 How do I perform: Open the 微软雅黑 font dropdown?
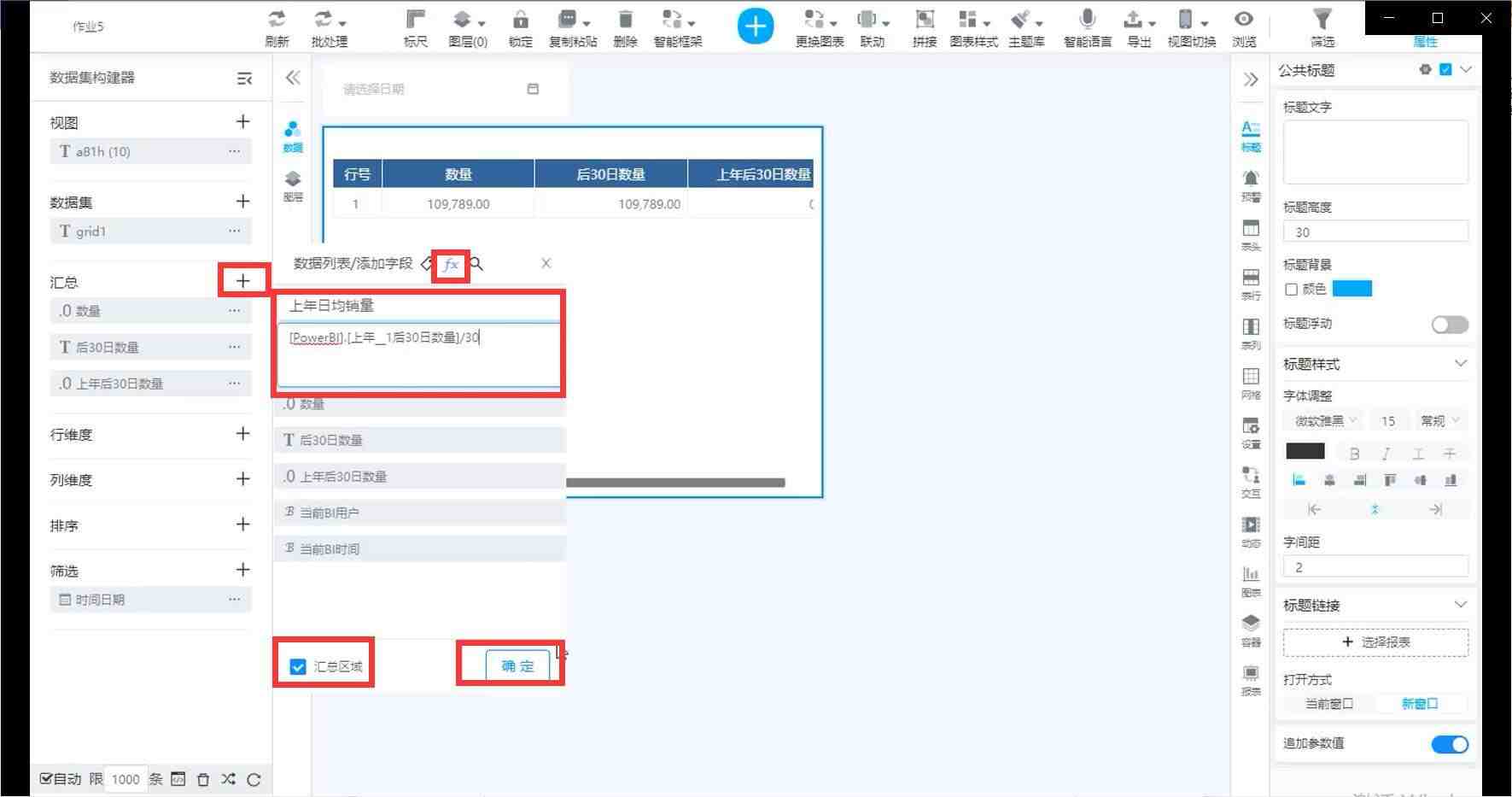click(1326, 420)
